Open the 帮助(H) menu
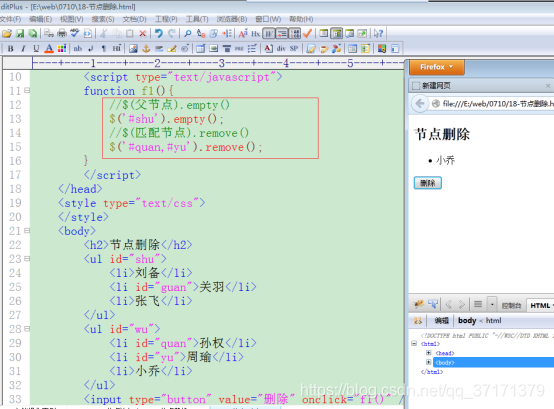Screen dimensions: 554x409 point(301,19)
